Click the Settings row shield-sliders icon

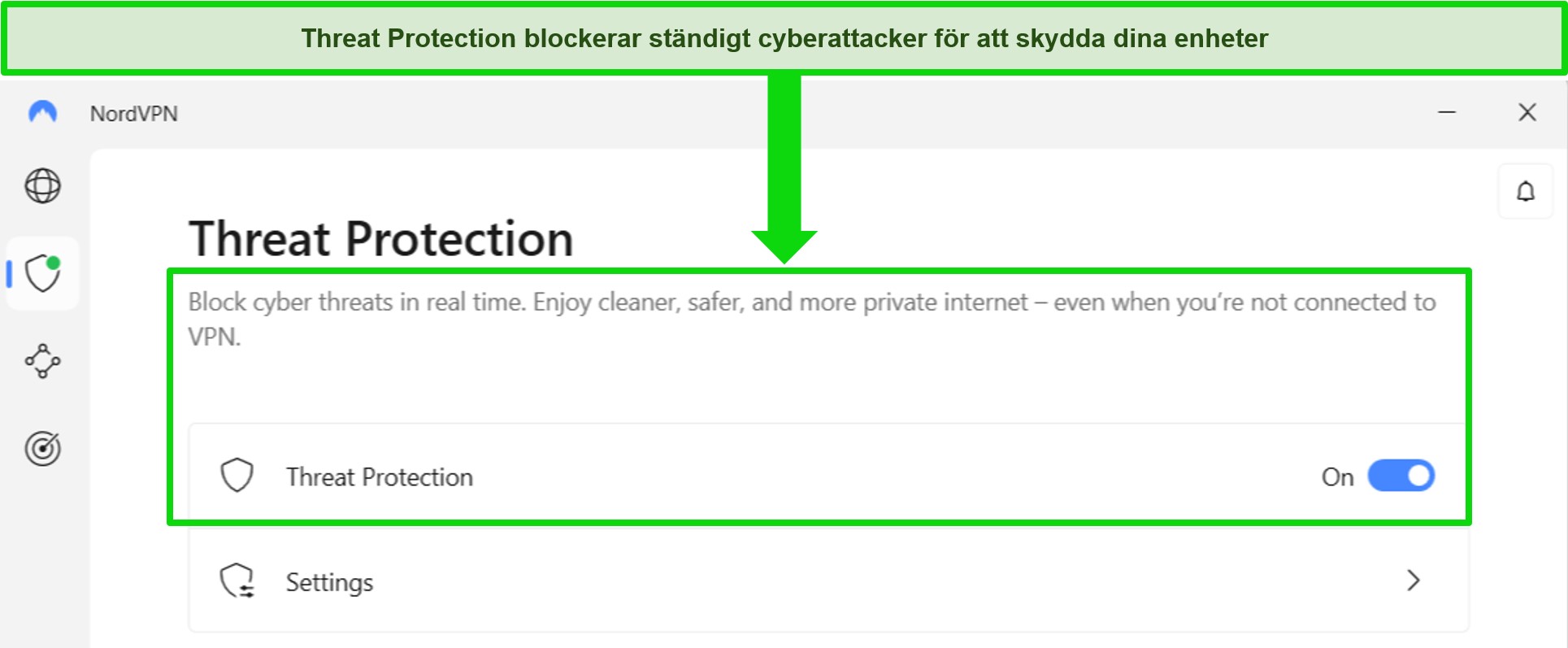click(x=237, y=581)
